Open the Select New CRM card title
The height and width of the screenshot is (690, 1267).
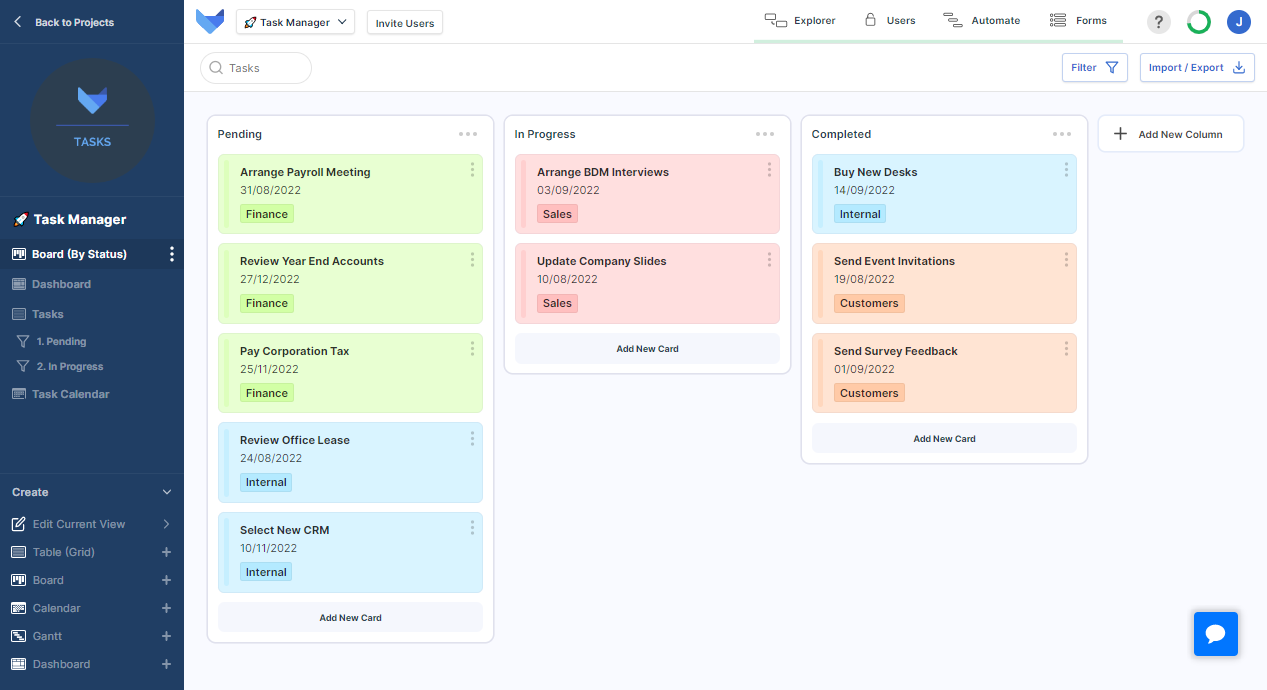284,530
